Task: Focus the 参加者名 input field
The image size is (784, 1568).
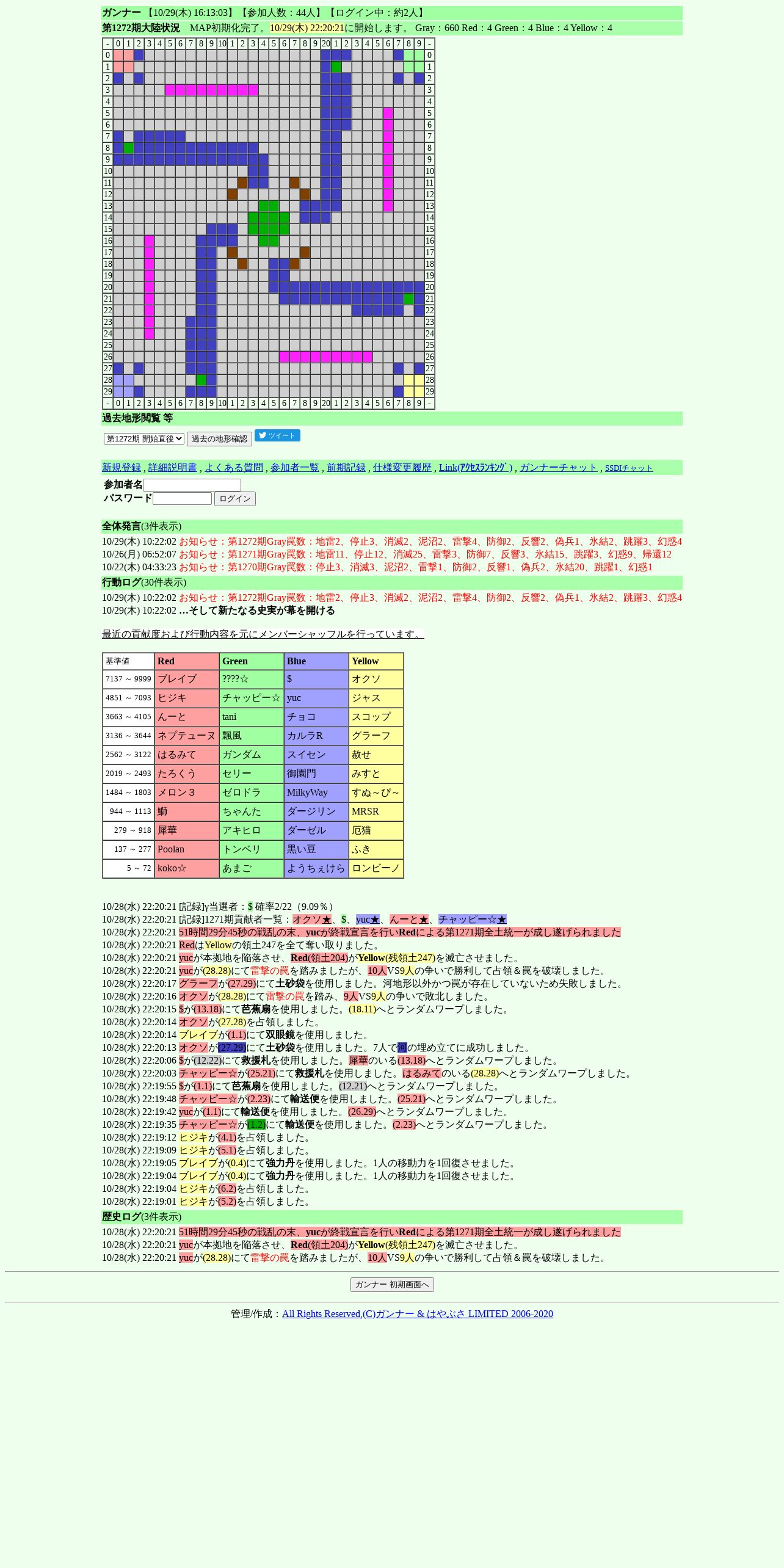Action: click(192, 485)
